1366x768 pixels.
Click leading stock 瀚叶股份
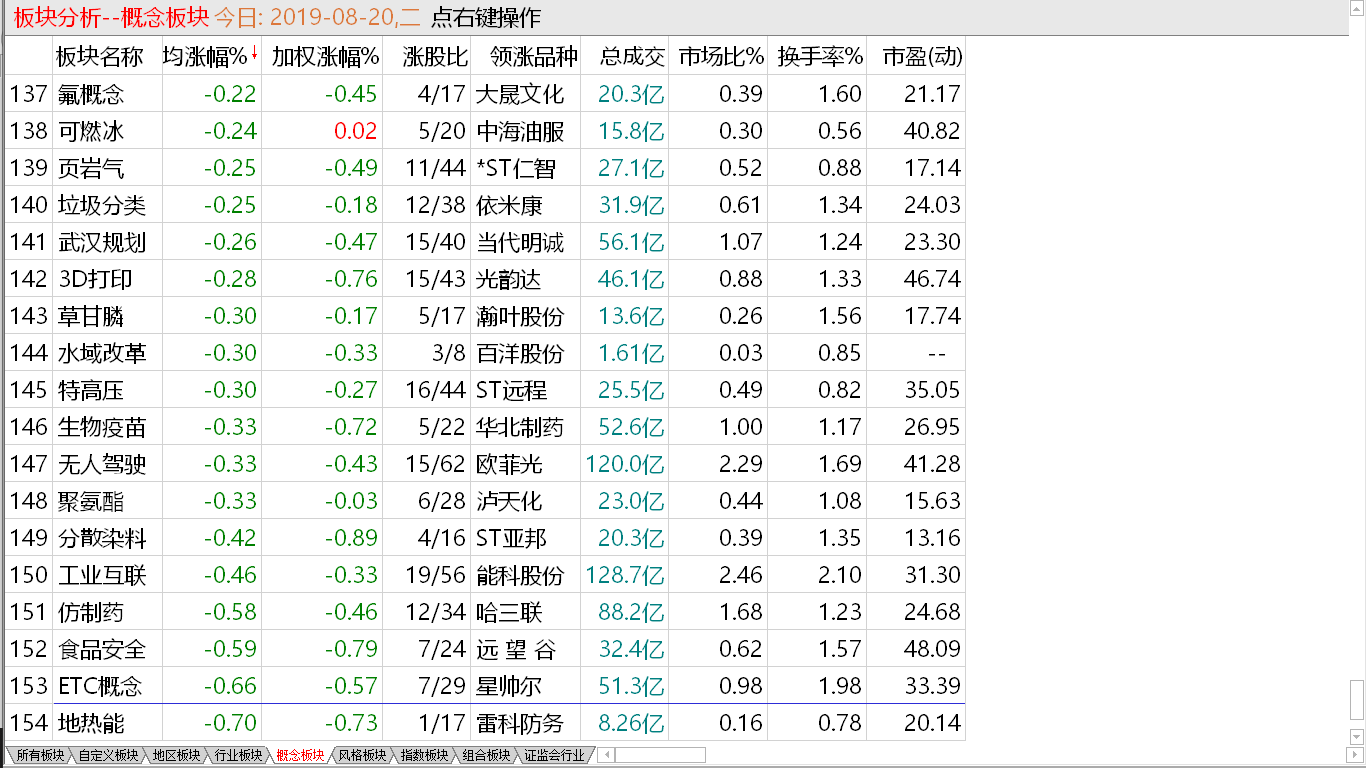pos(520,316)
